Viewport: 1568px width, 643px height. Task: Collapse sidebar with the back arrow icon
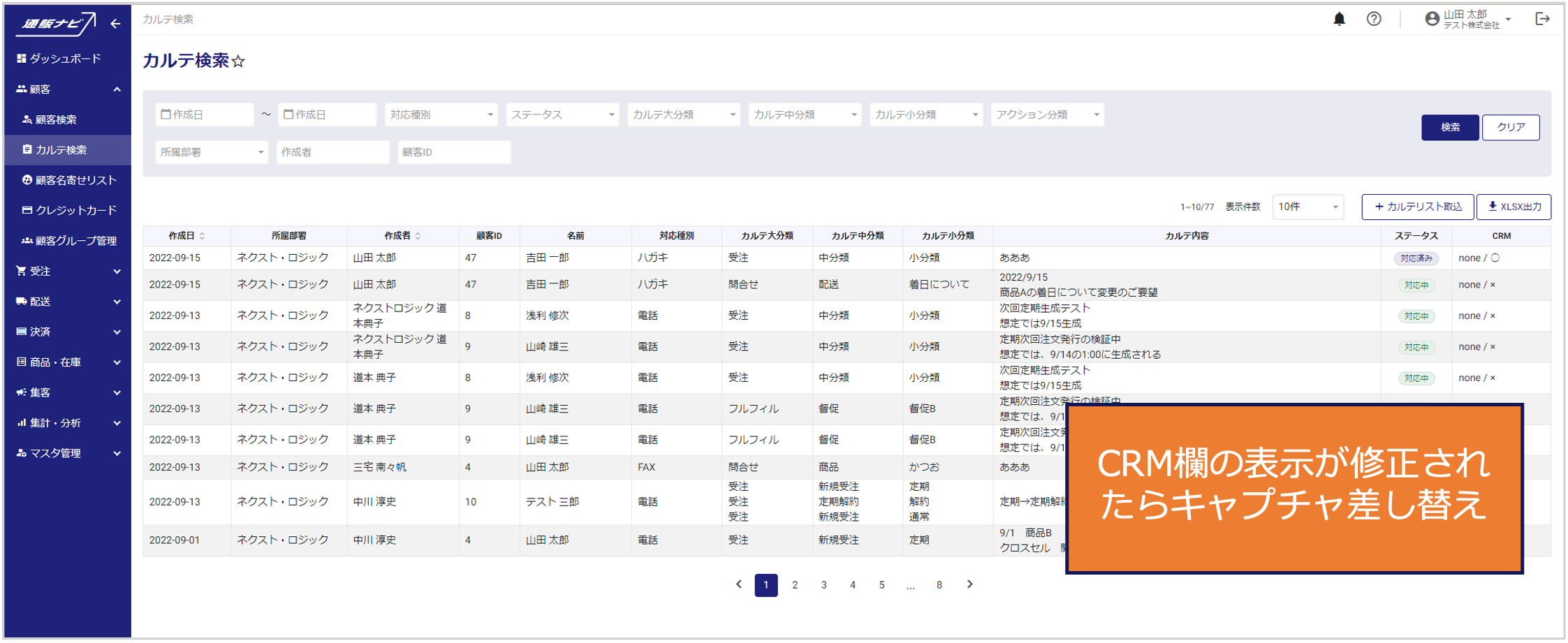[115, 24]
